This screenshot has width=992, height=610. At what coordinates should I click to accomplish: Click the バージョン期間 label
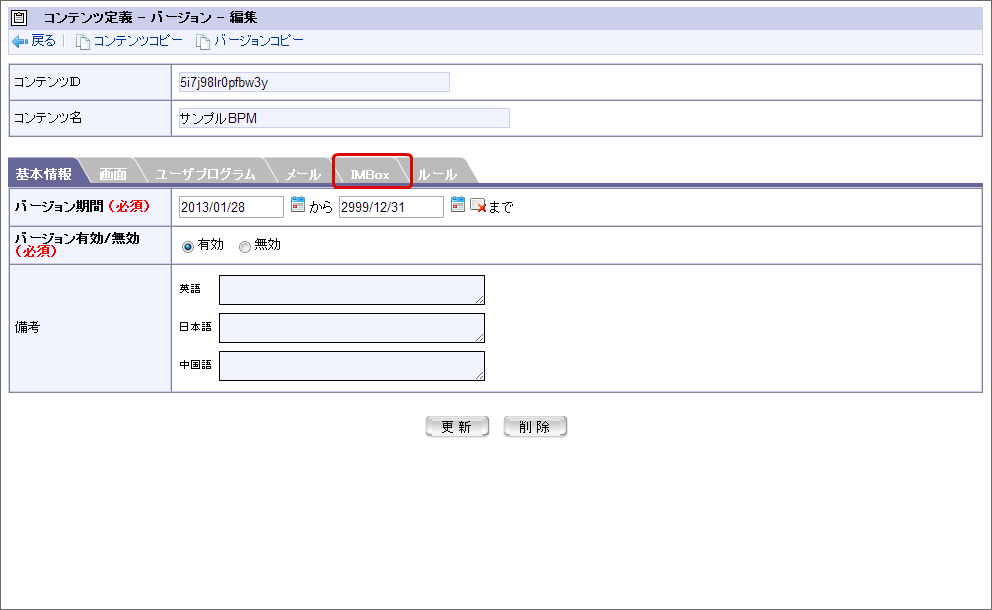[x=59, y=206]
